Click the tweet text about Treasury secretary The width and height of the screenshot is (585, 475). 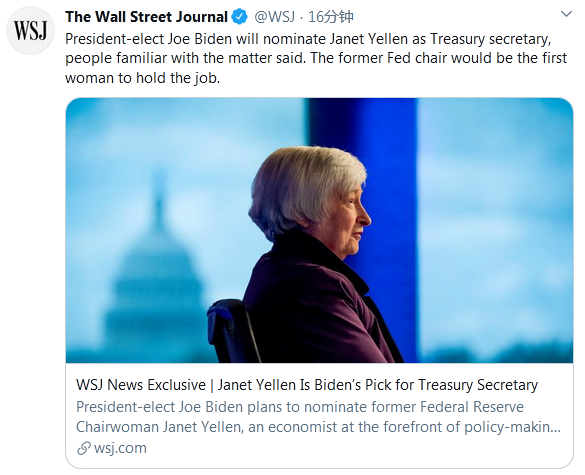(x=316, y=58)
